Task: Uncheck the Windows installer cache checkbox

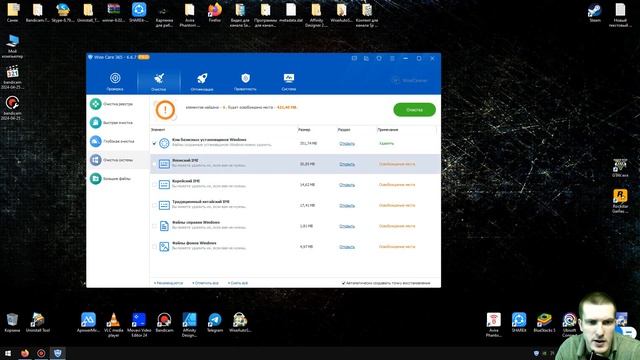Action: coord(154,143)
